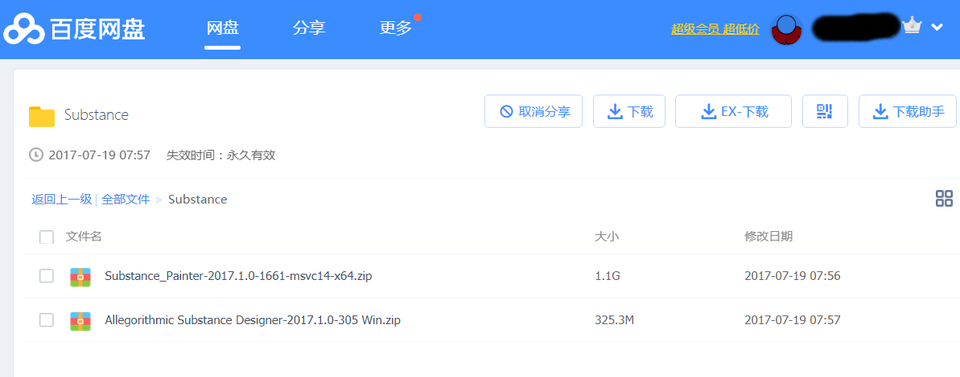Screen dimensions: 960x377
Task: Tick the select-all checkbox in header
Action: (47, 237)
